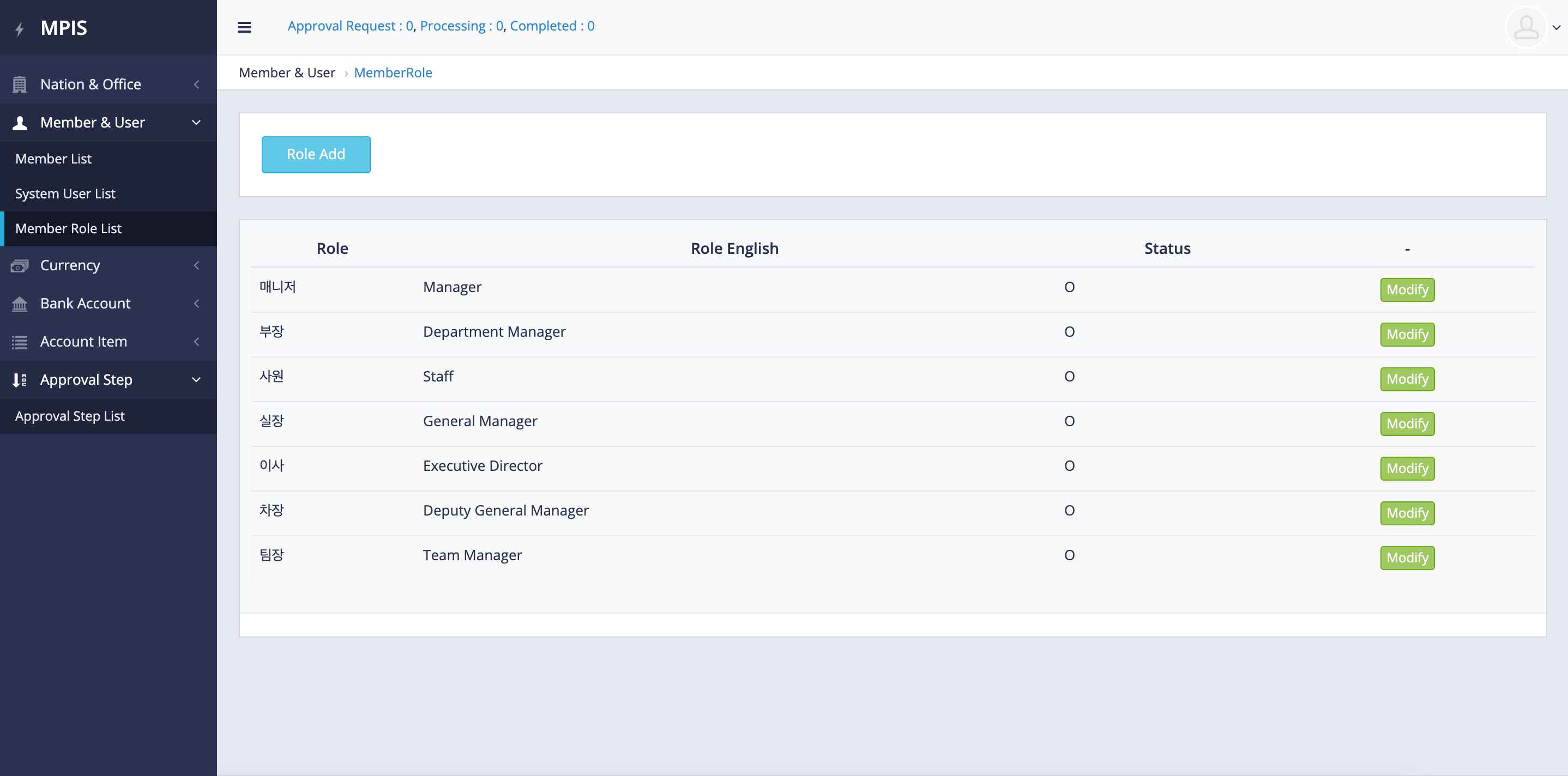Open the hamburger navigation menu
This screenshot has height=776, width=1568.
coord(244,27)
